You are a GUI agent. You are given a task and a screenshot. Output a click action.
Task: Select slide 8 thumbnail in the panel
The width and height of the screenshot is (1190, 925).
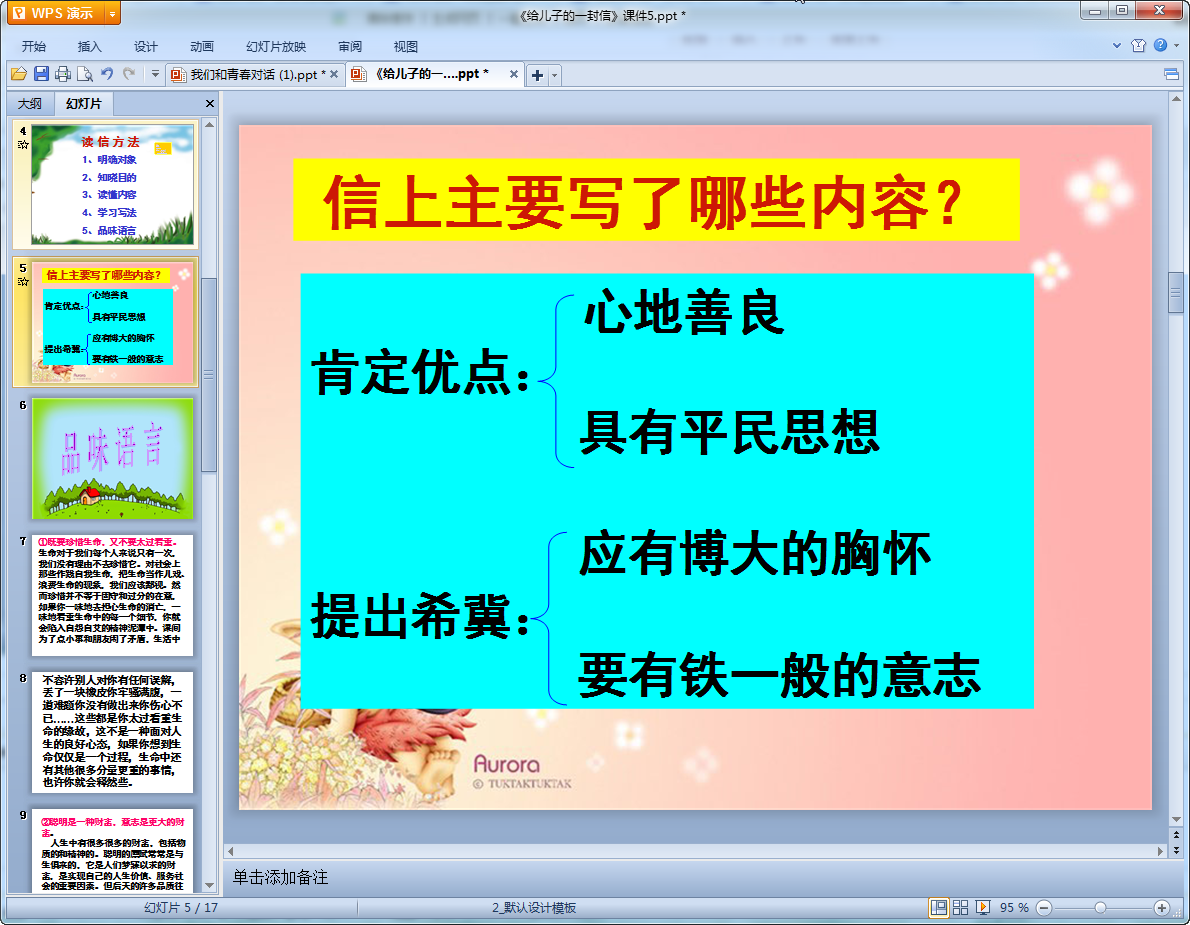point(112,732)
